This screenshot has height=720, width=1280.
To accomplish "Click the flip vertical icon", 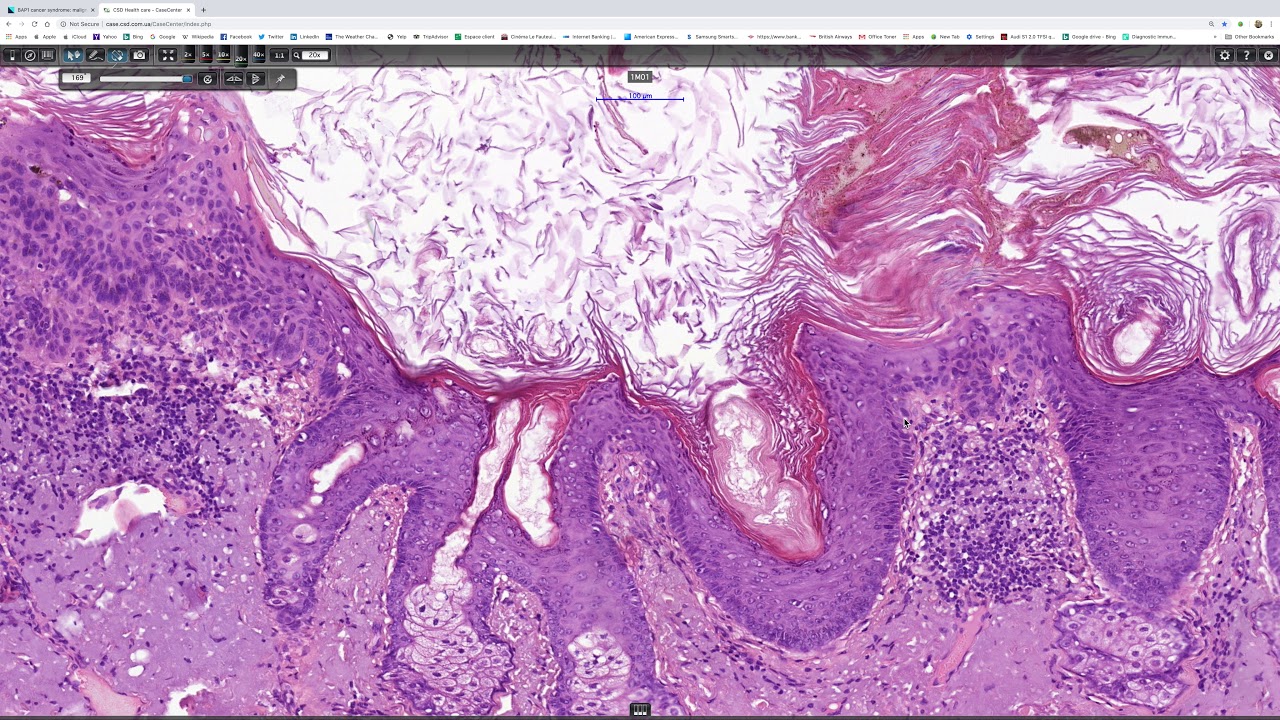I will point(256,79).
